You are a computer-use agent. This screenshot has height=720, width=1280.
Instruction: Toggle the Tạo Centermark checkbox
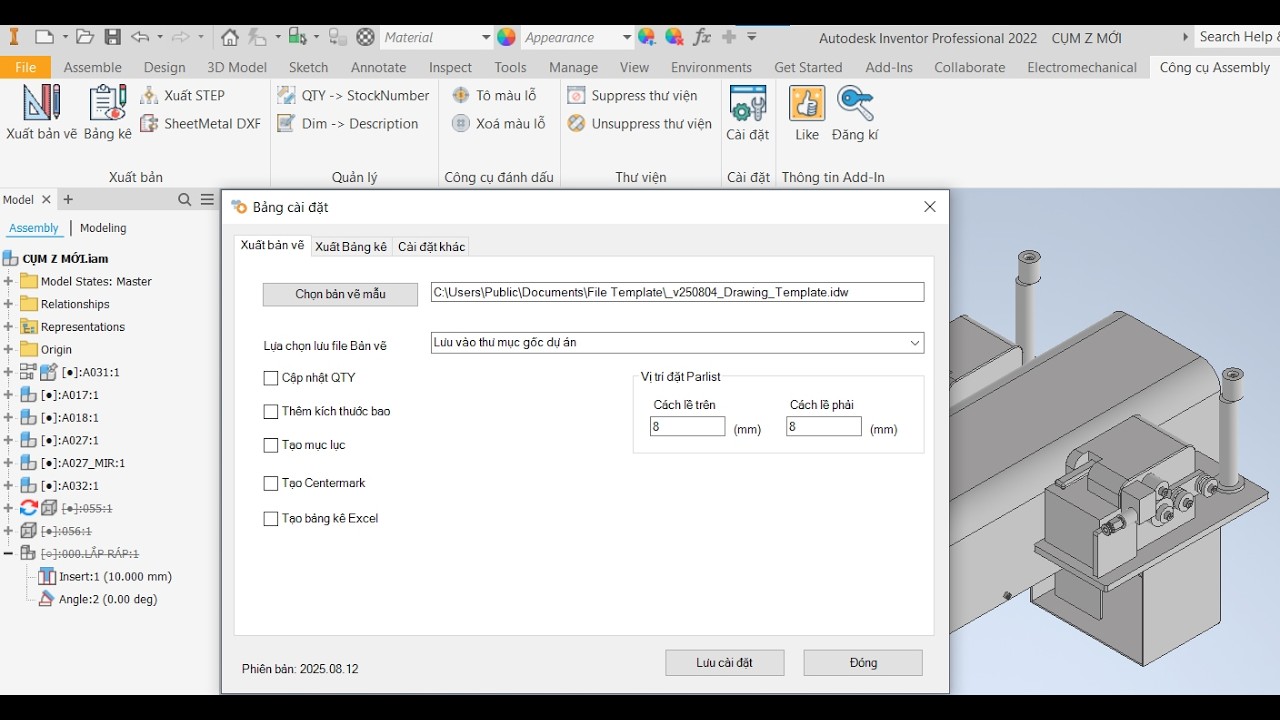(x=271, y=483)
